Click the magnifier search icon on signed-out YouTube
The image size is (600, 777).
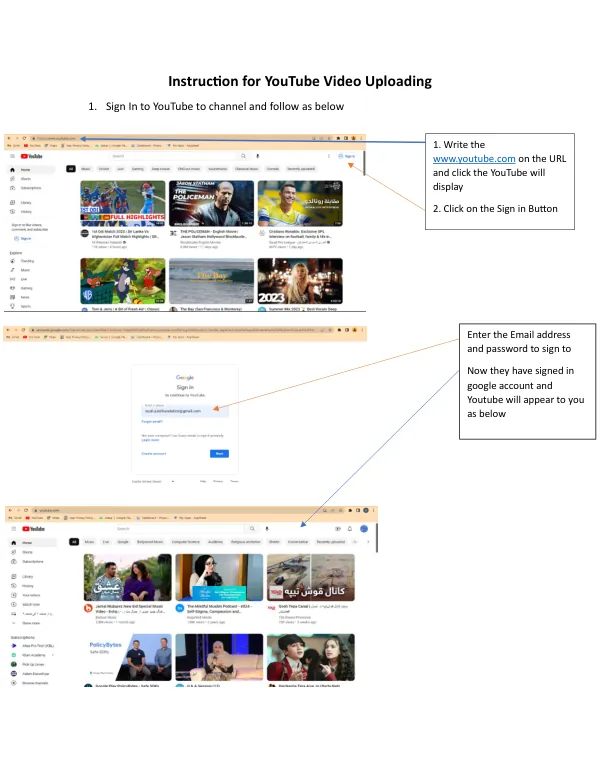tap(243, 156)
